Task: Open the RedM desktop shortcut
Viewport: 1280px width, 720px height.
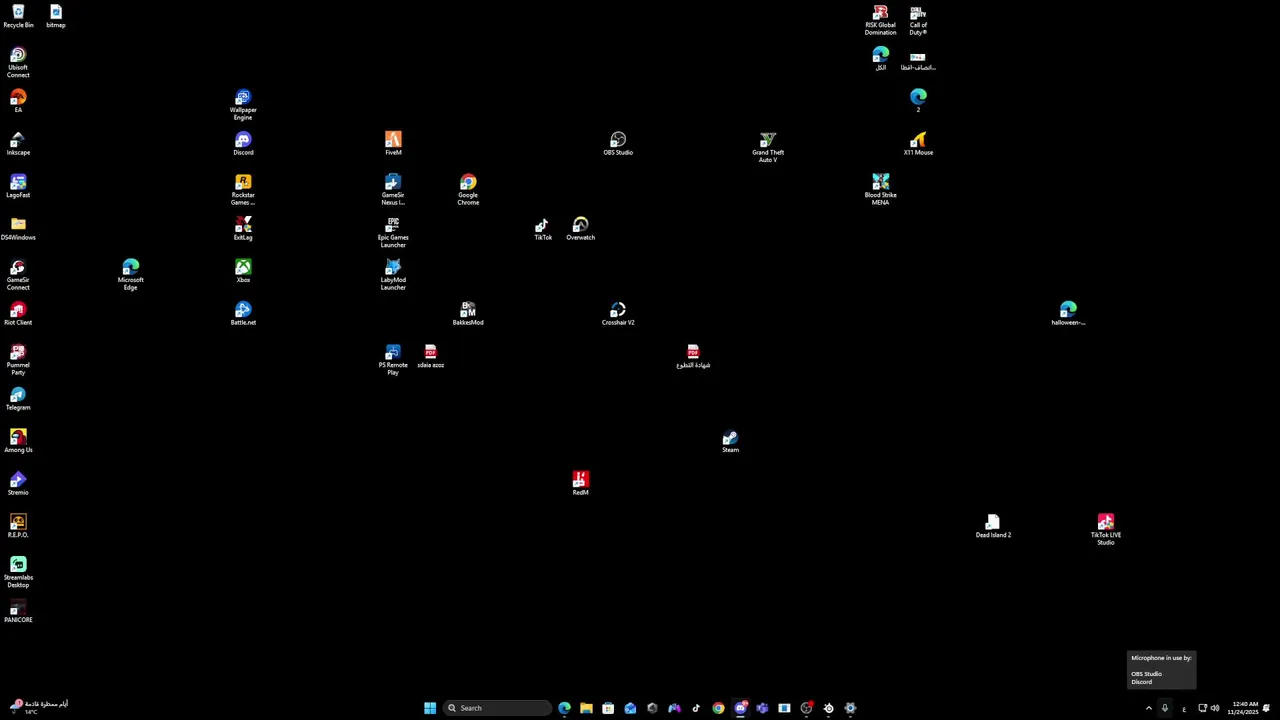Action: 580,484
